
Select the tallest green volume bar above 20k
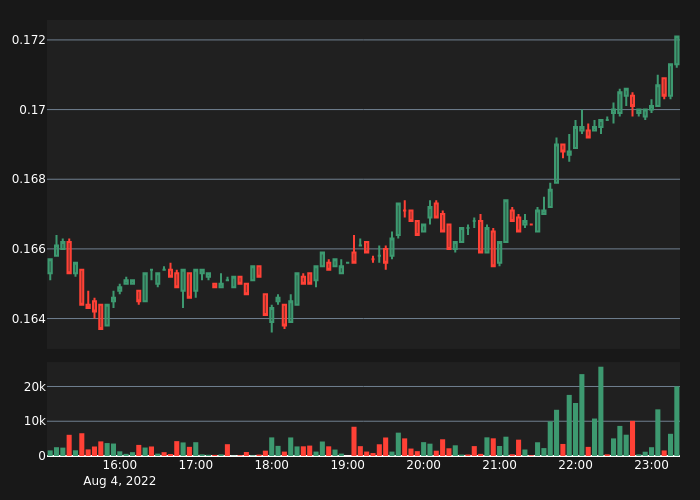601,411
